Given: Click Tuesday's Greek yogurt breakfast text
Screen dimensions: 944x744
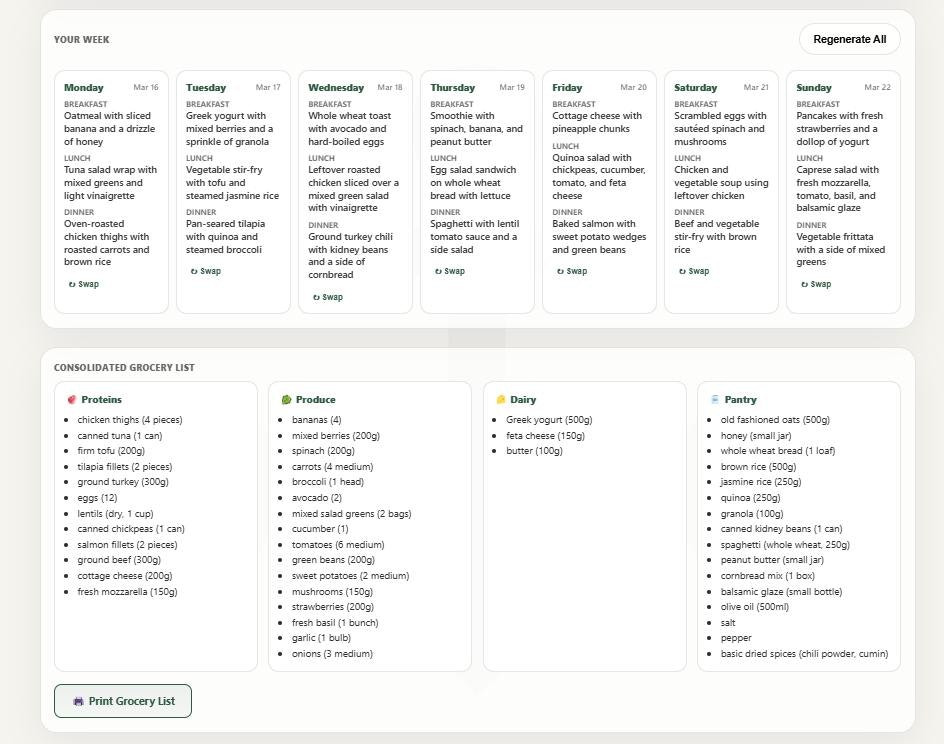Looking at the screenshot, I should click(x=229, y=129).
